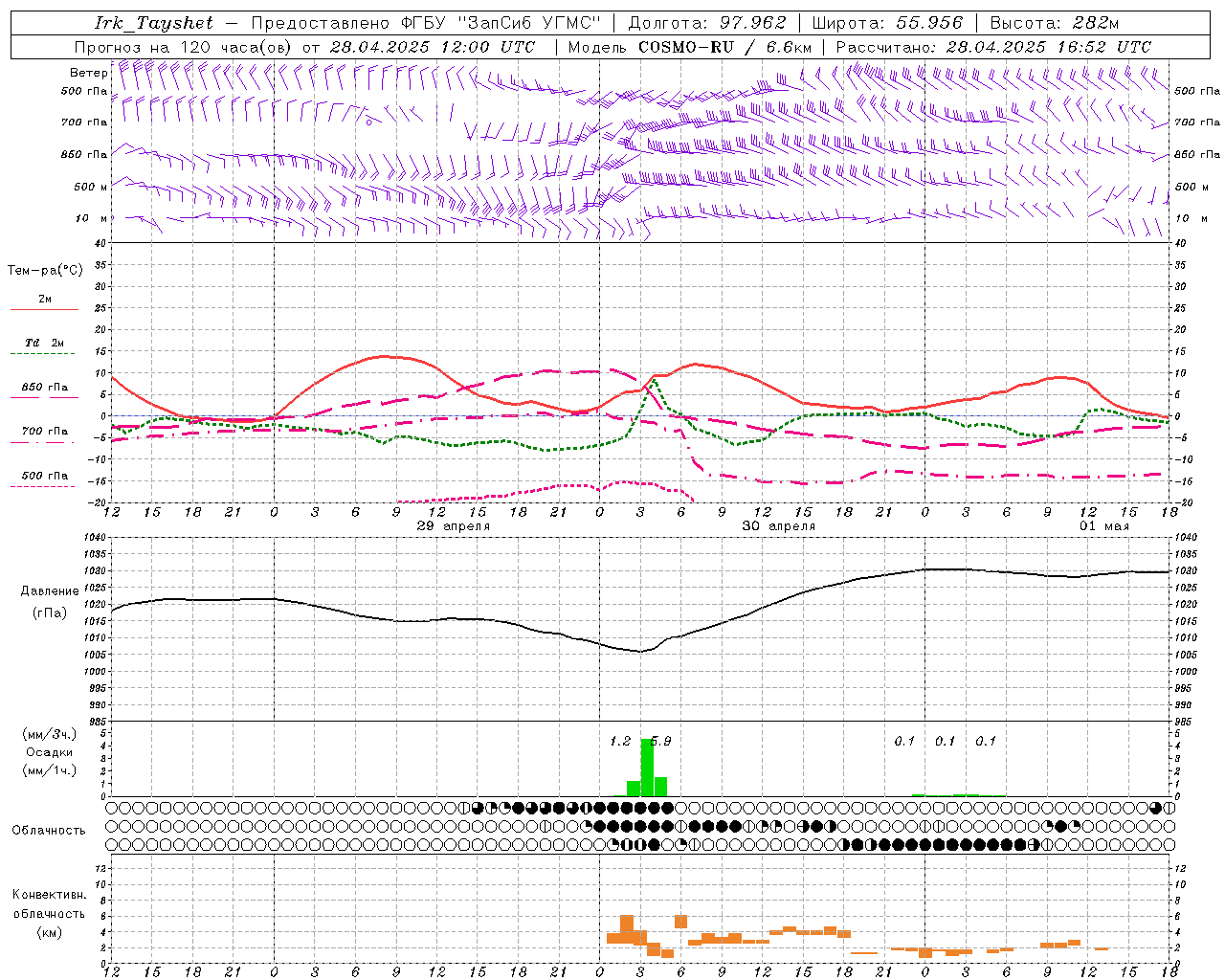
Task: Click the text "Предоставлено ФГБУ ЗапСиб УГМС"
Action: pos(425,23)
